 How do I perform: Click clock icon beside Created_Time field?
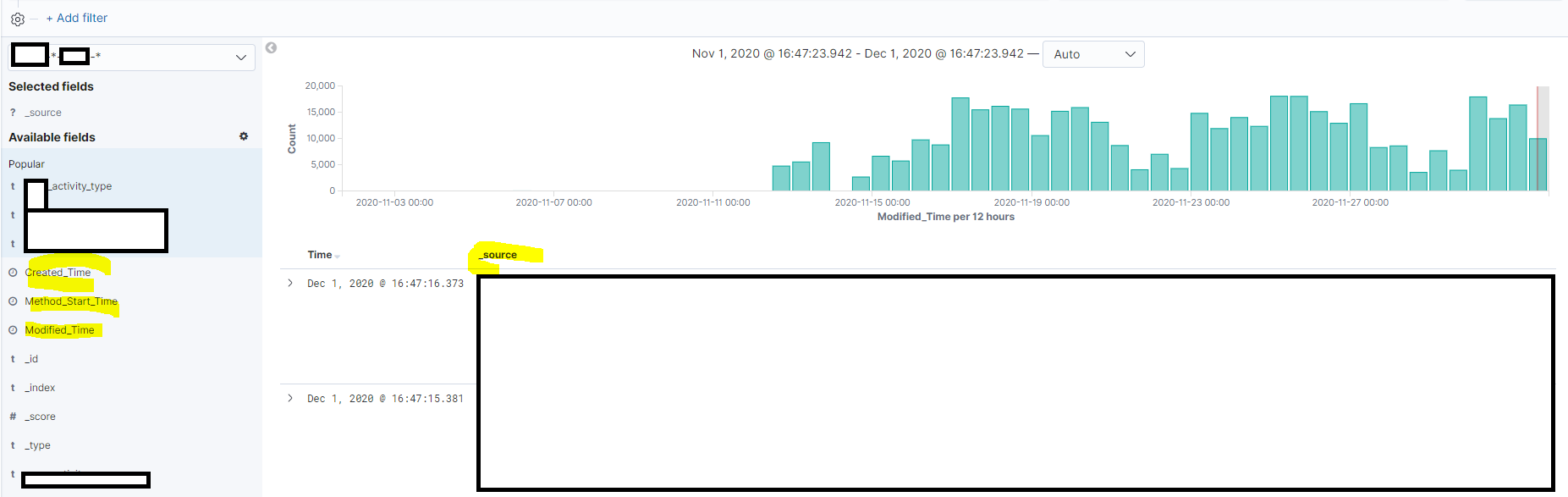point(13,273)
